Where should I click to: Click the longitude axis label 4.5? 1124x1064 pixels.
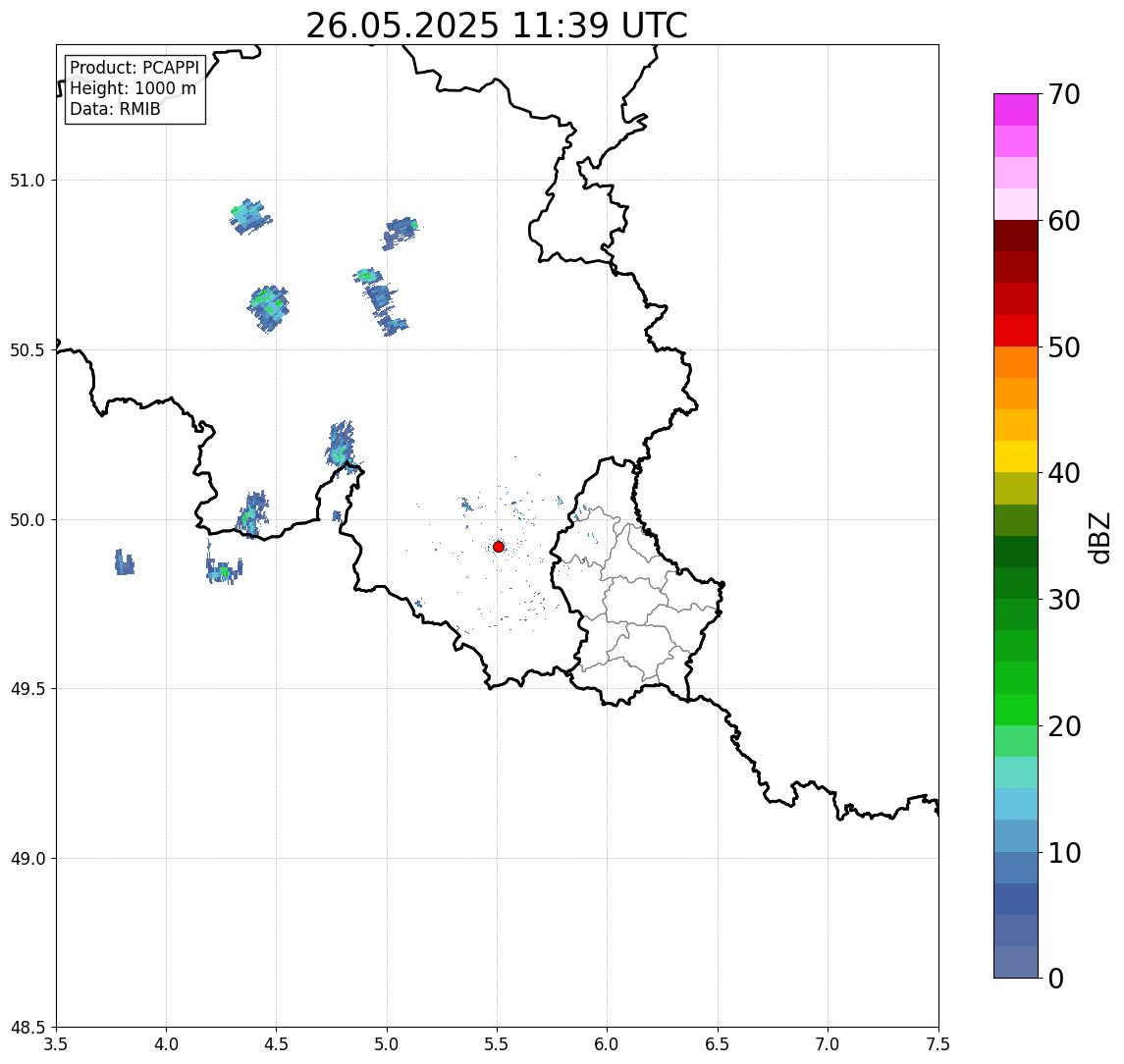click(x=277, y=1044)
